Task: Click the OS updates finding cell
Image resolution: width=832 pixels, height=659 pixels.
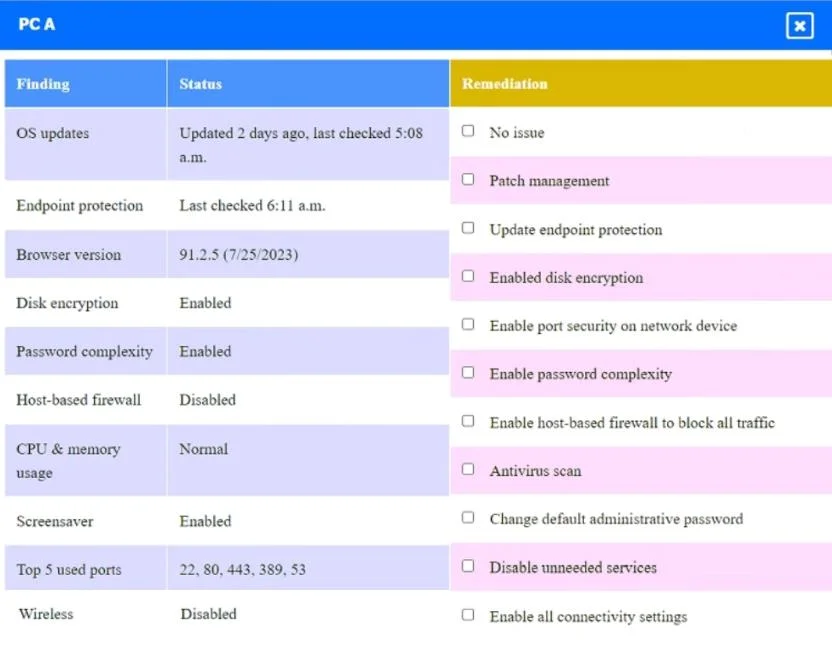Action: (85, 144)
